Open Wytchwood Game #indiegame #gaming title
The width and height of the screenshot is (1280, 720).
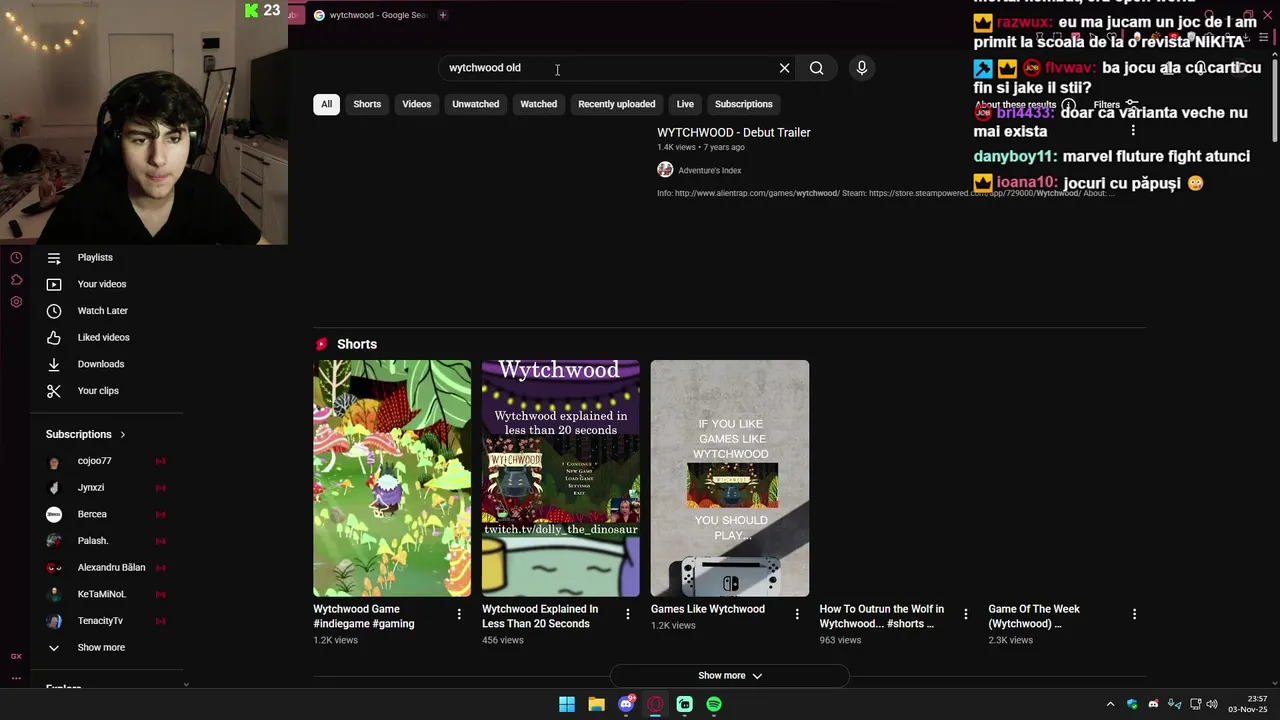pyautogui.click(x=364, y=616)
